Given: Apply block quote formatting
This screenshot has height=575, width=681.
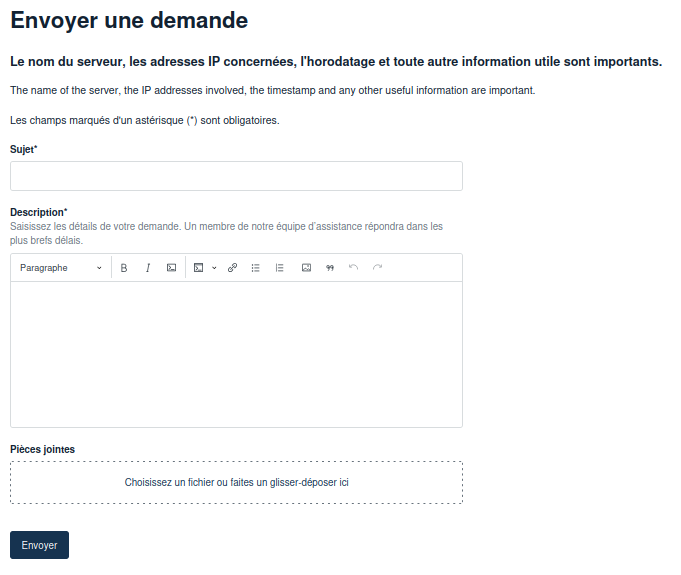Looking at the screenshot, I should coord(330,268).
